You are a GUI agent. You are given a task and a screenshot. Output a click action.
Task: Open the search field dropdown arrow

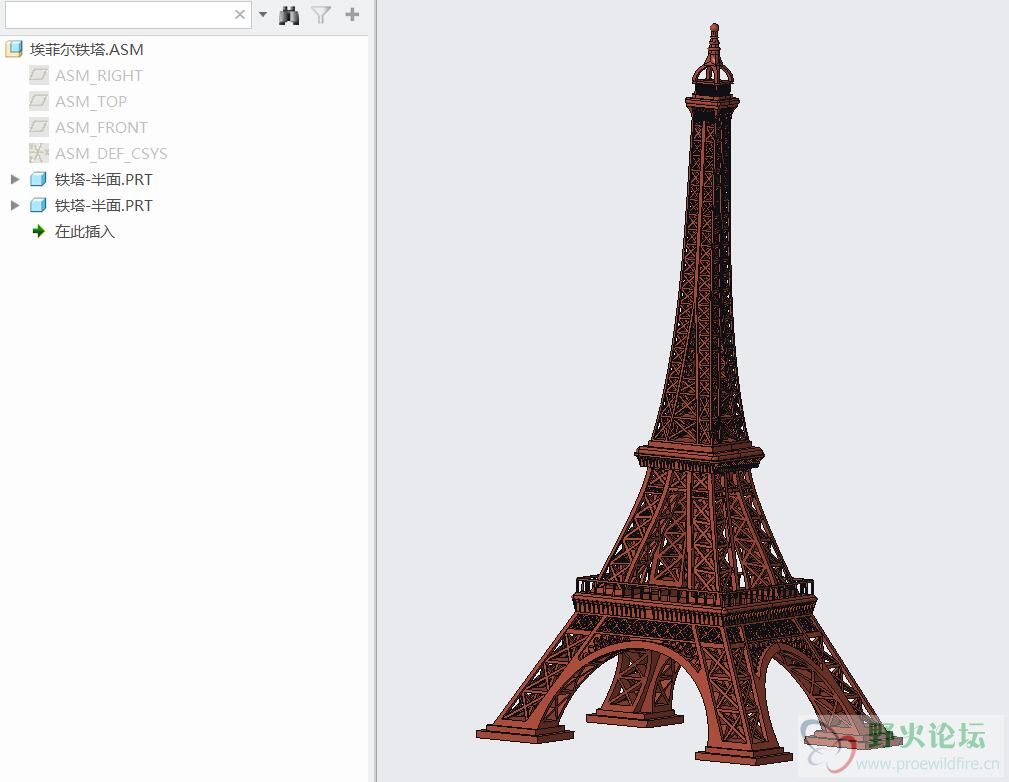pos(263,14)
